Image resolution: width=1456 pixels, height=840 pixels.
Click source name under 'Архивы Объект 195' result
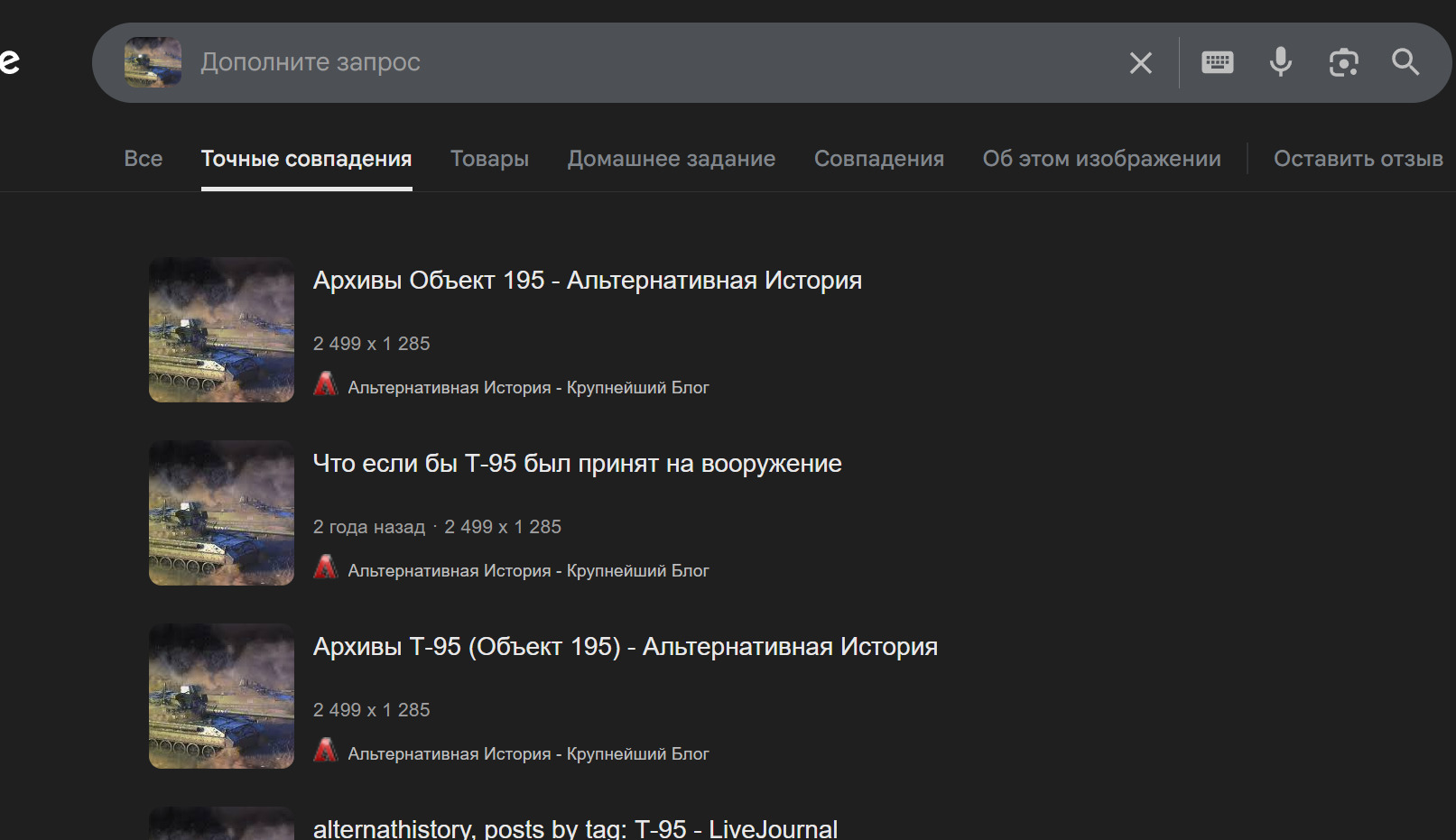(528, 388)
